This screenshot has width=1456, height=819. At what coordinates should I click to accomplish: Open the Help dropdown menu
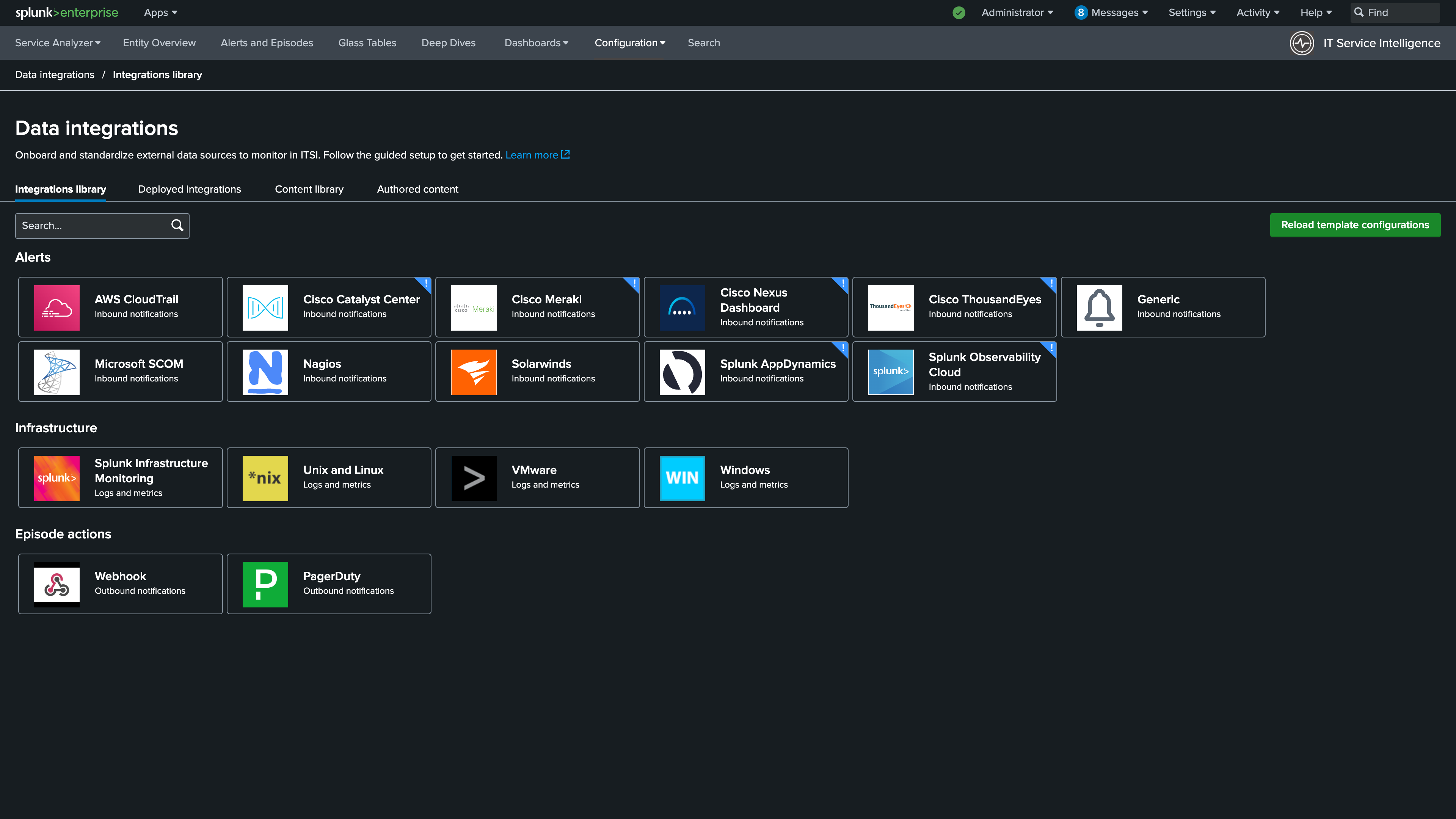pyautogui.click(x=1316, y=13)
